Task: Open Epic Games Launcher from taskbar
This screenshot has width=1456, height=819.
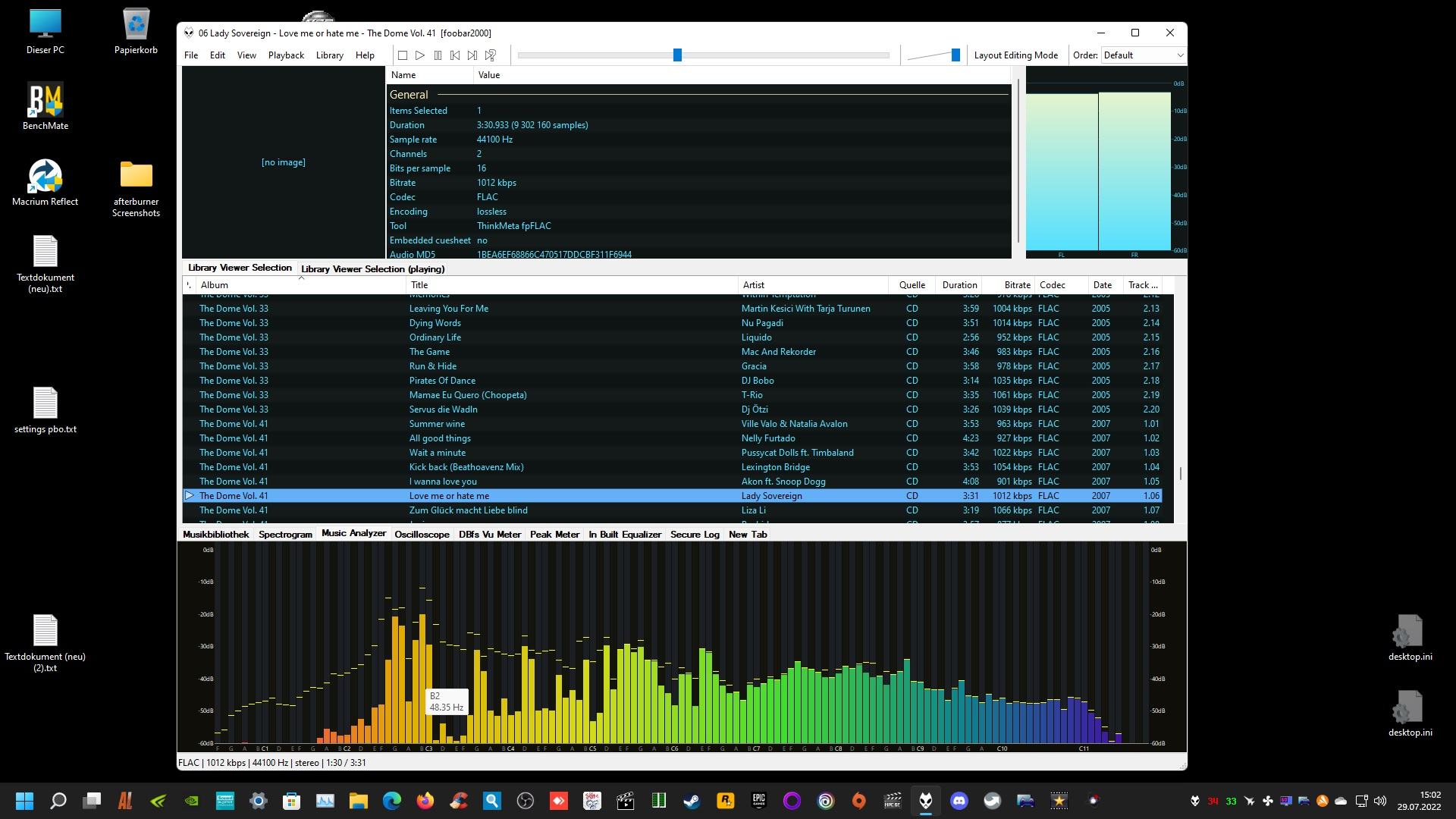Action: click(759, 801)
